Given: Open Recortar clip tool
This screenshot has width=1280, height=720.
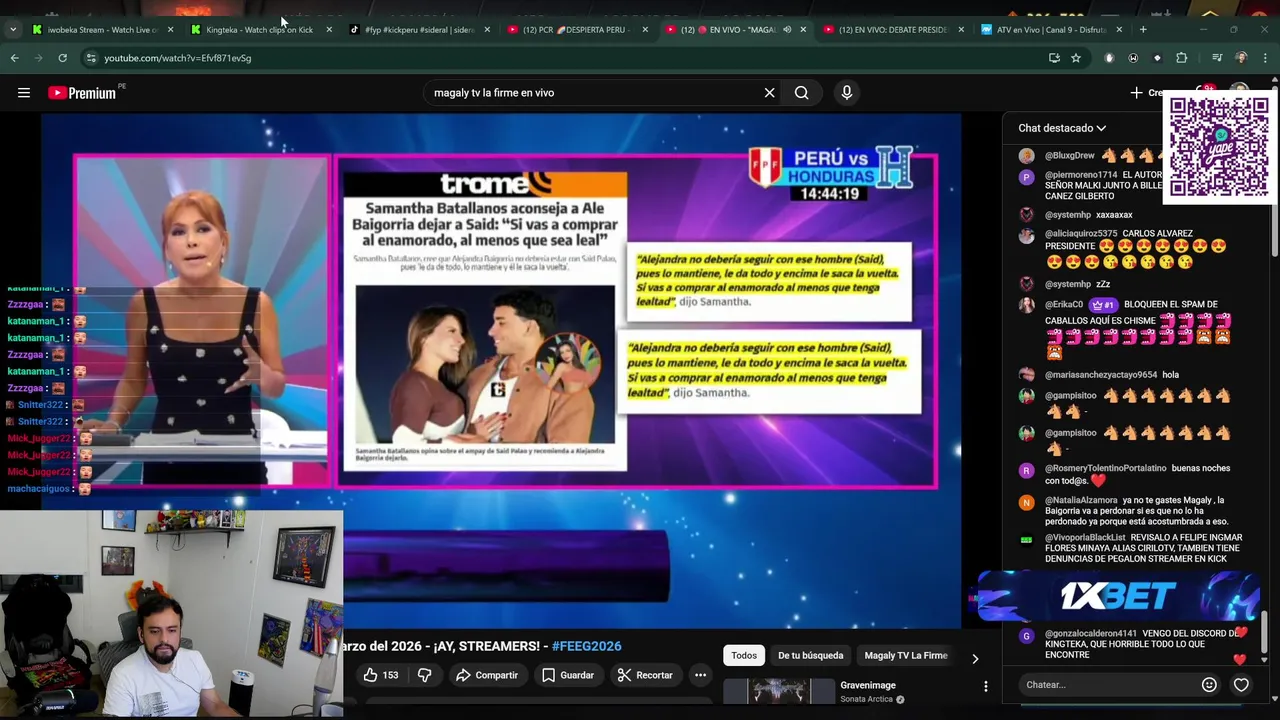Looking at the screenshot, I should click(645, 675).
